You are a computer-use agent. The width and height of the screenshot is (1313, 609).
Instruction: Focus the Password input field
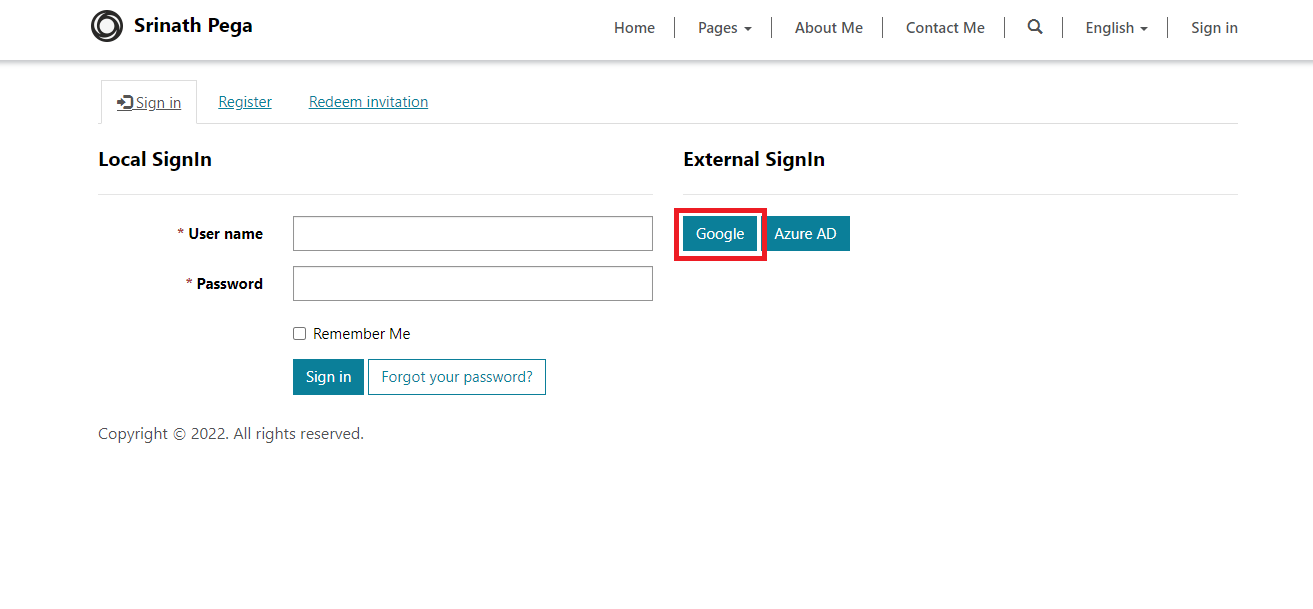tap(472, 284)
